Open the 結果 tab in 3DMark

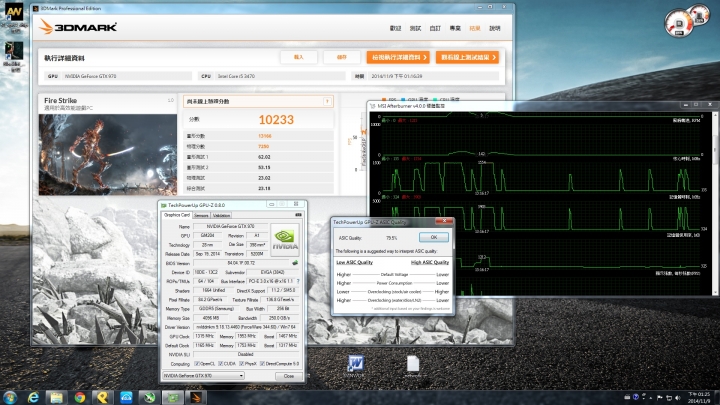click(x=474, y=28)
